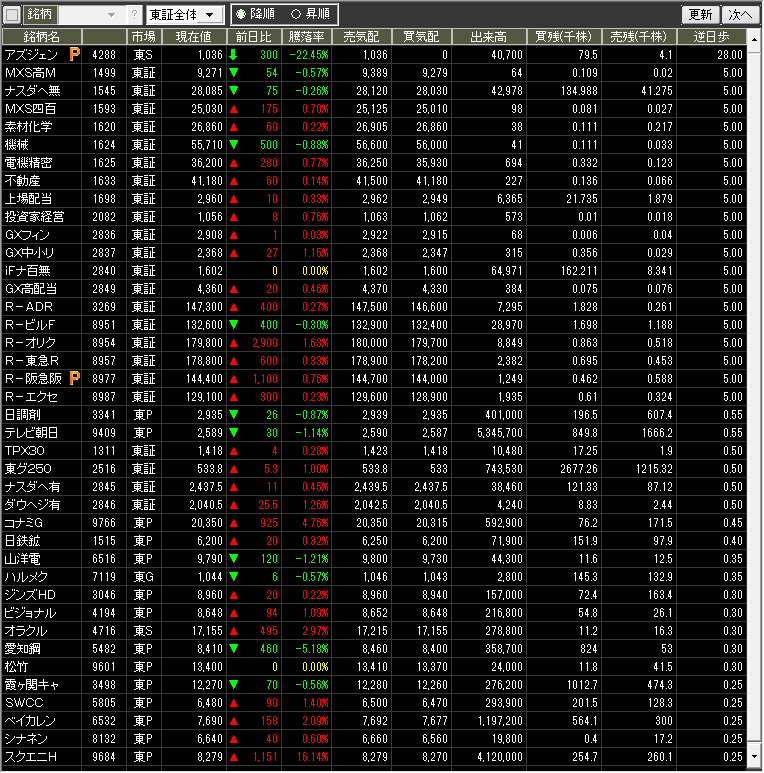Click red up triangle in MXS四百 row
This screenshot has height=773, width=764.
tap(234, 108)
